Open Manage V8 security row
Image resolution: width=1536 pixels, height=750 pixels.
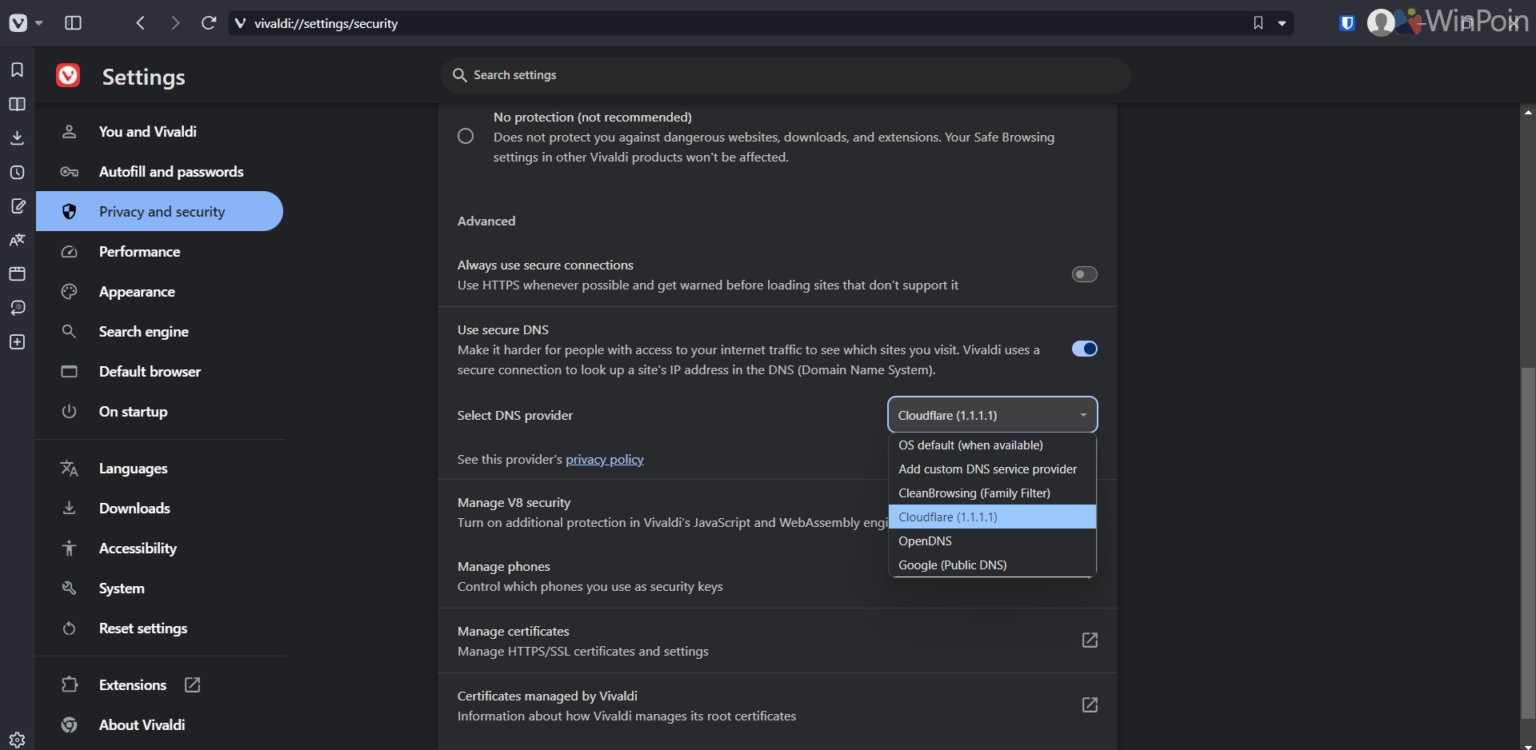(778, 512)
